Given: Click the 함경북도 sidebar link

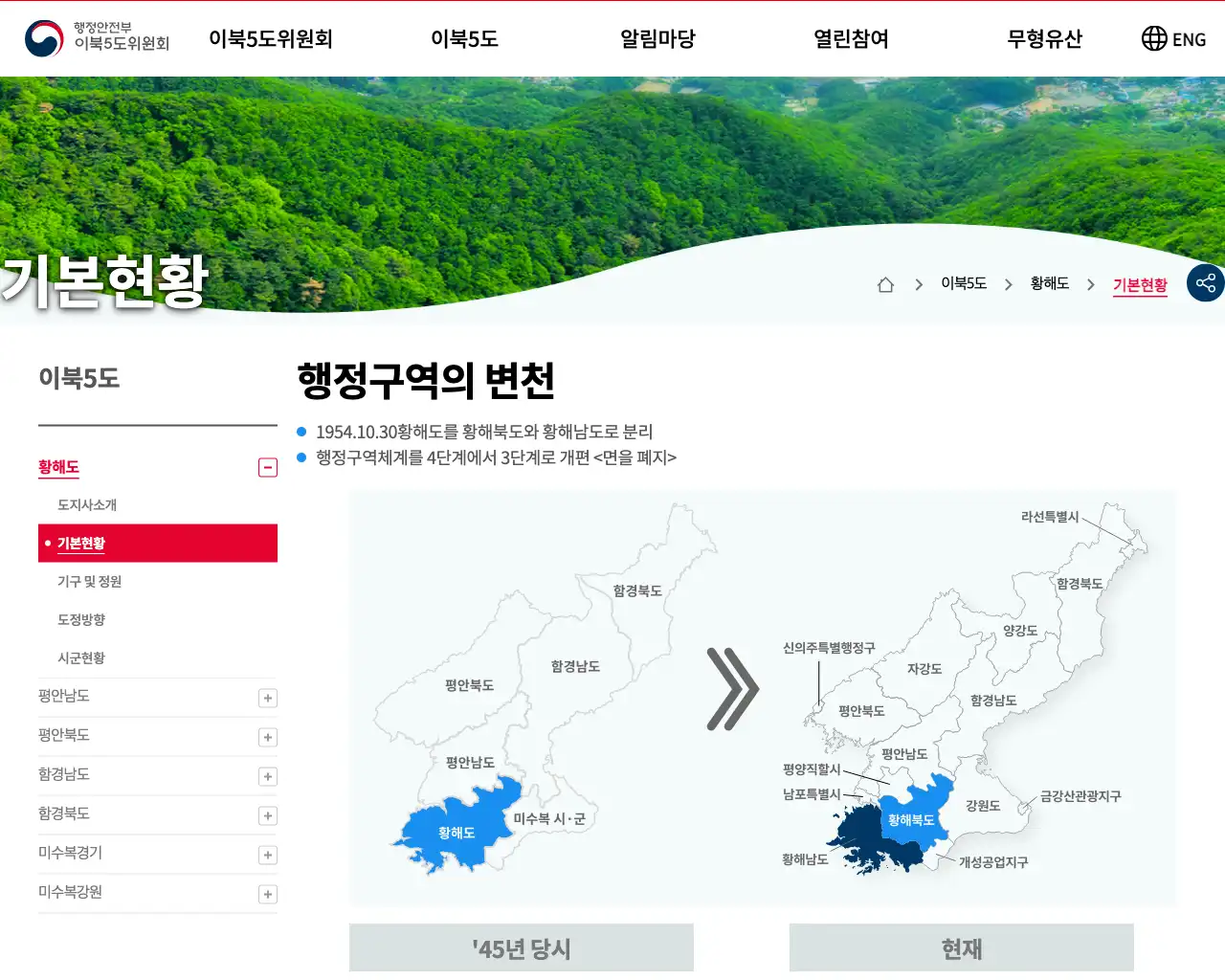Looking at the screenshot, I should (x=64, y=813).
